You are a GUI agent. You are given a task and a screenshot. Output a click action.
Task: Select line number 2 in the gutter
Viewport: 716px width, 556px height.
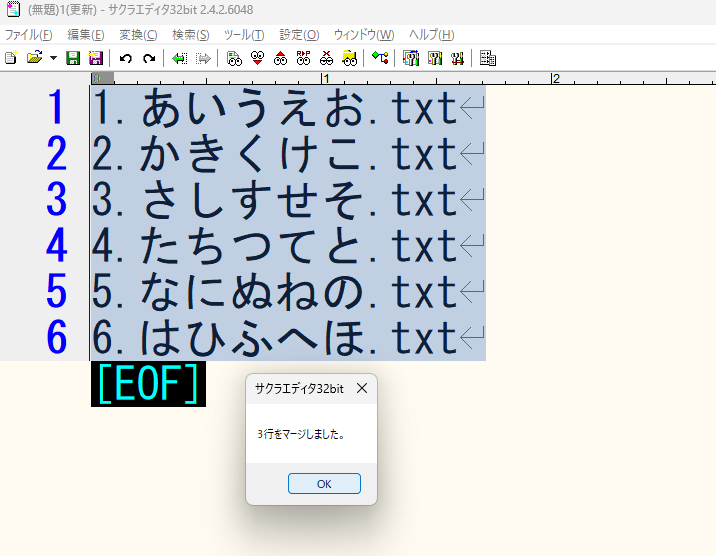56,153
